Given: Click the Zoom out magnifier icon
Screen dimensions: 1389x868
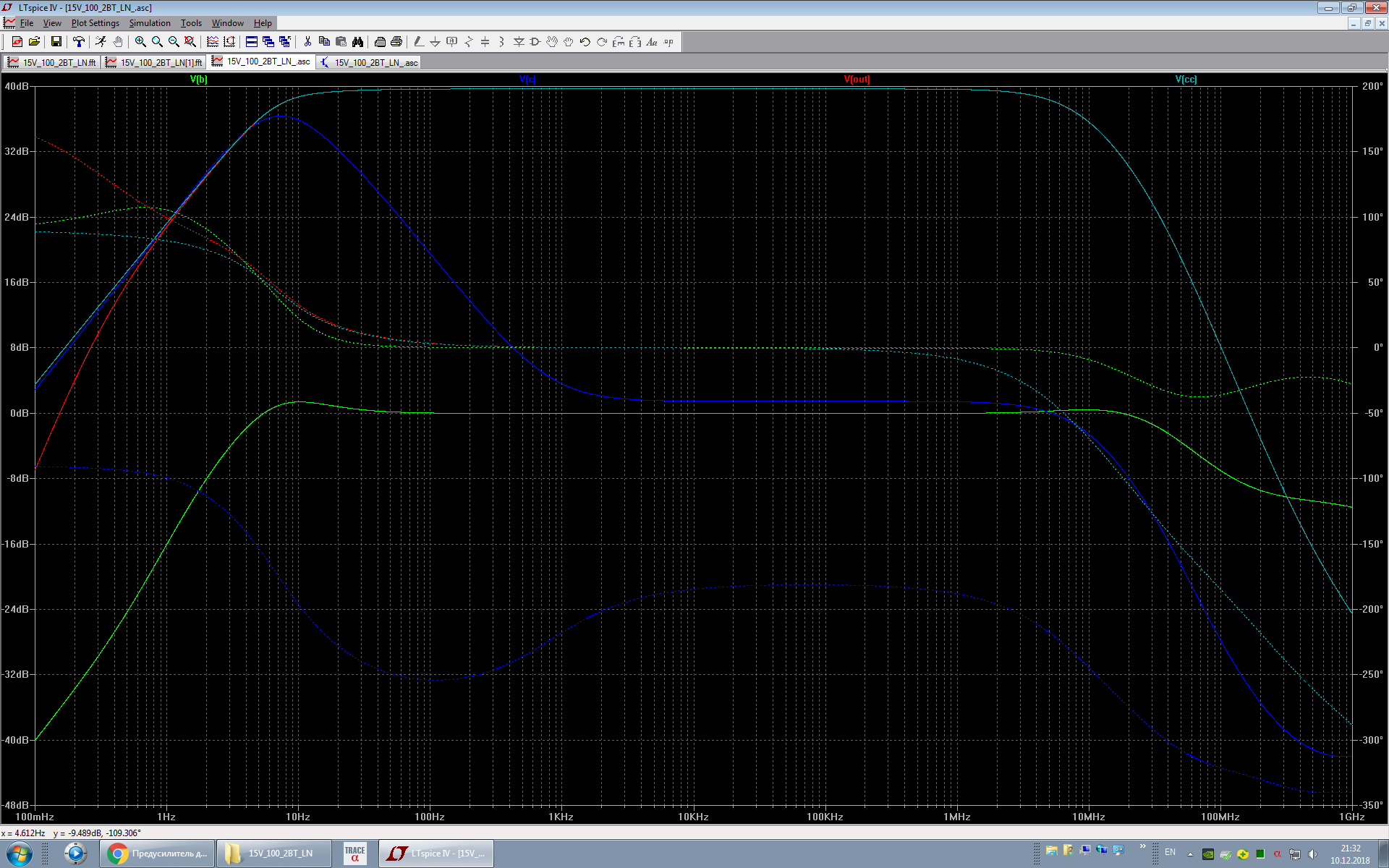Looking at the screenshot, I should tap(174, 42).
